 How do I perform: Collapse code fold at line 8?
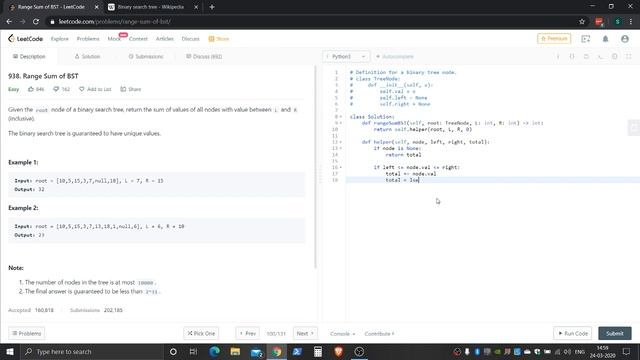point(341,117)
